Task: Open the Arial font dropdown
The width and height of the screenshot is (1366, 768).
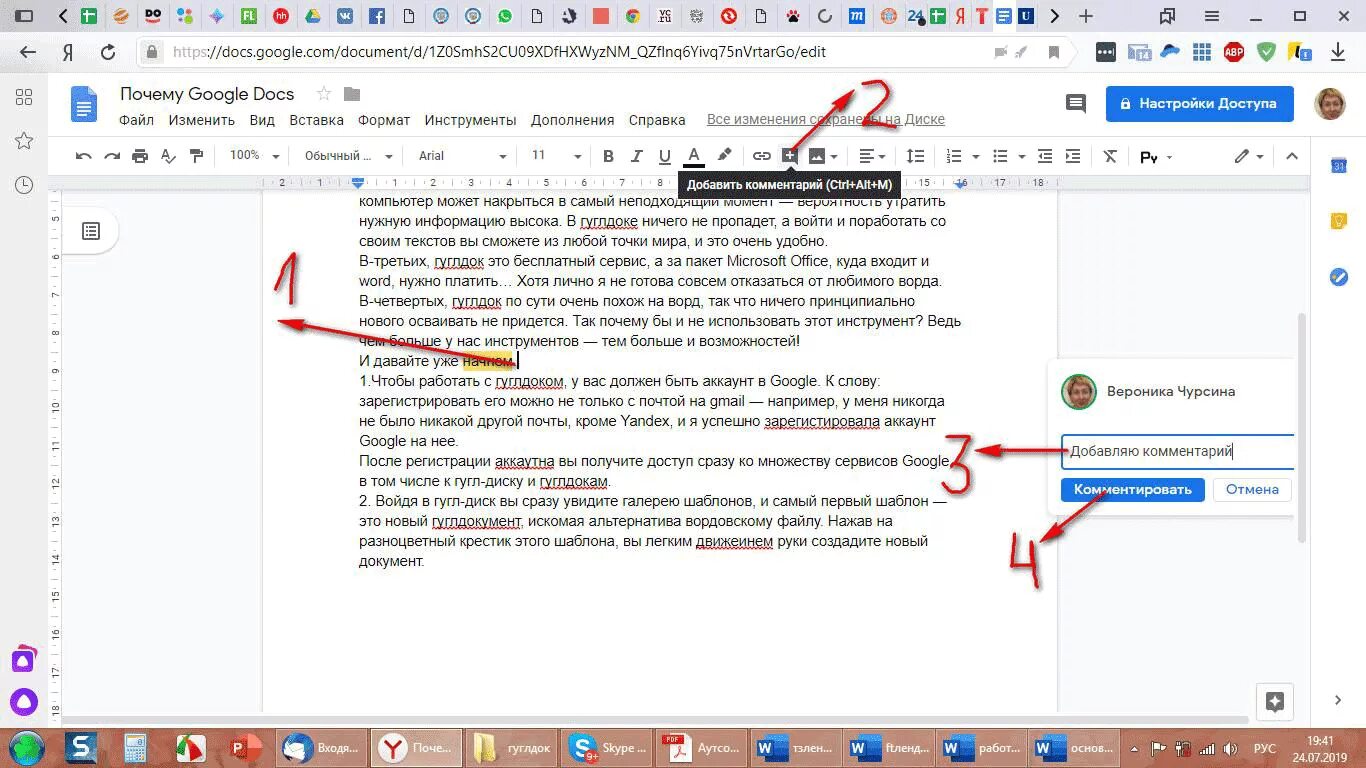Action: click(463, 156)
